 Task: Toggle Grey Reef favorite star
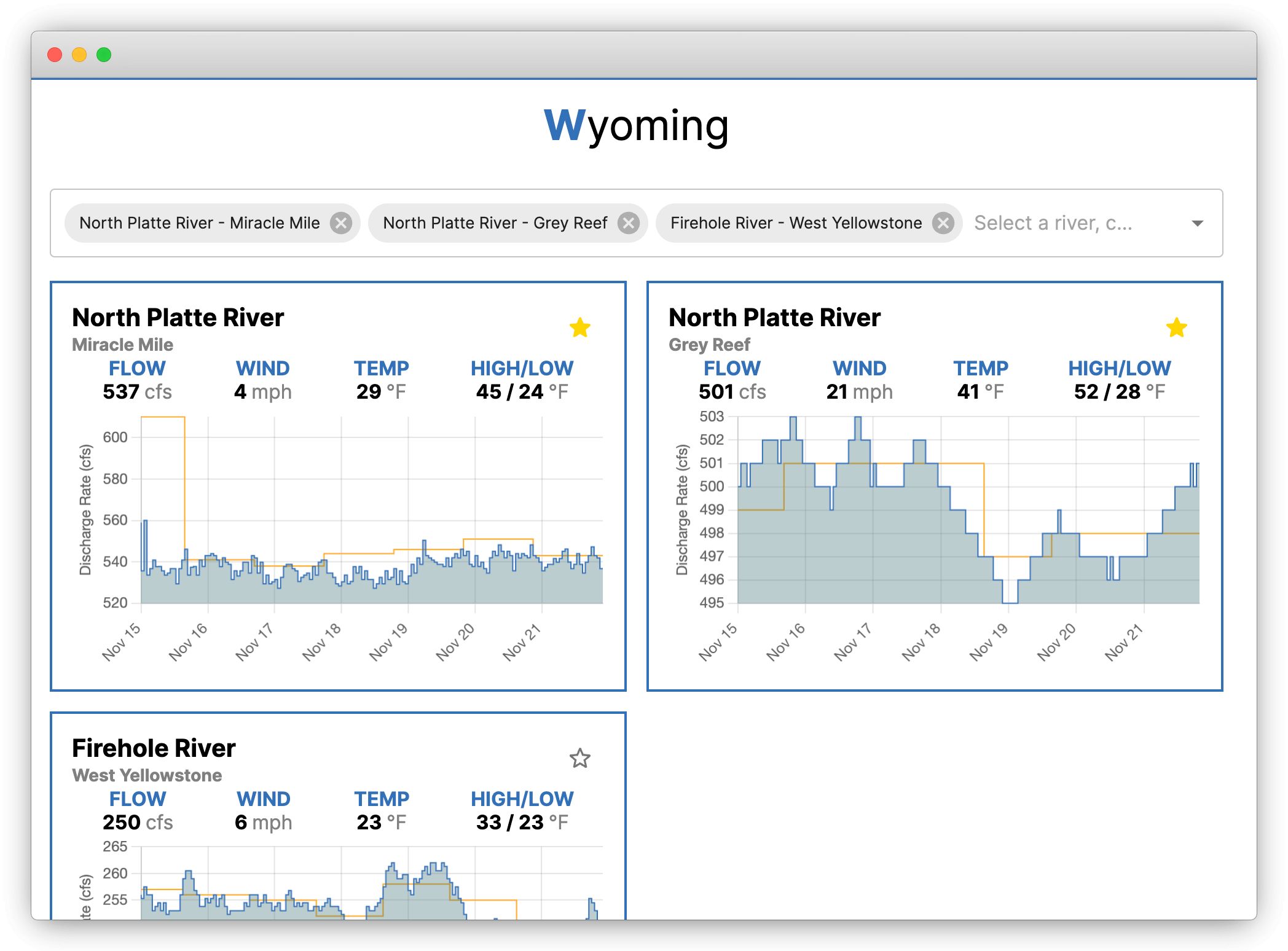(x=1176, y=328)
